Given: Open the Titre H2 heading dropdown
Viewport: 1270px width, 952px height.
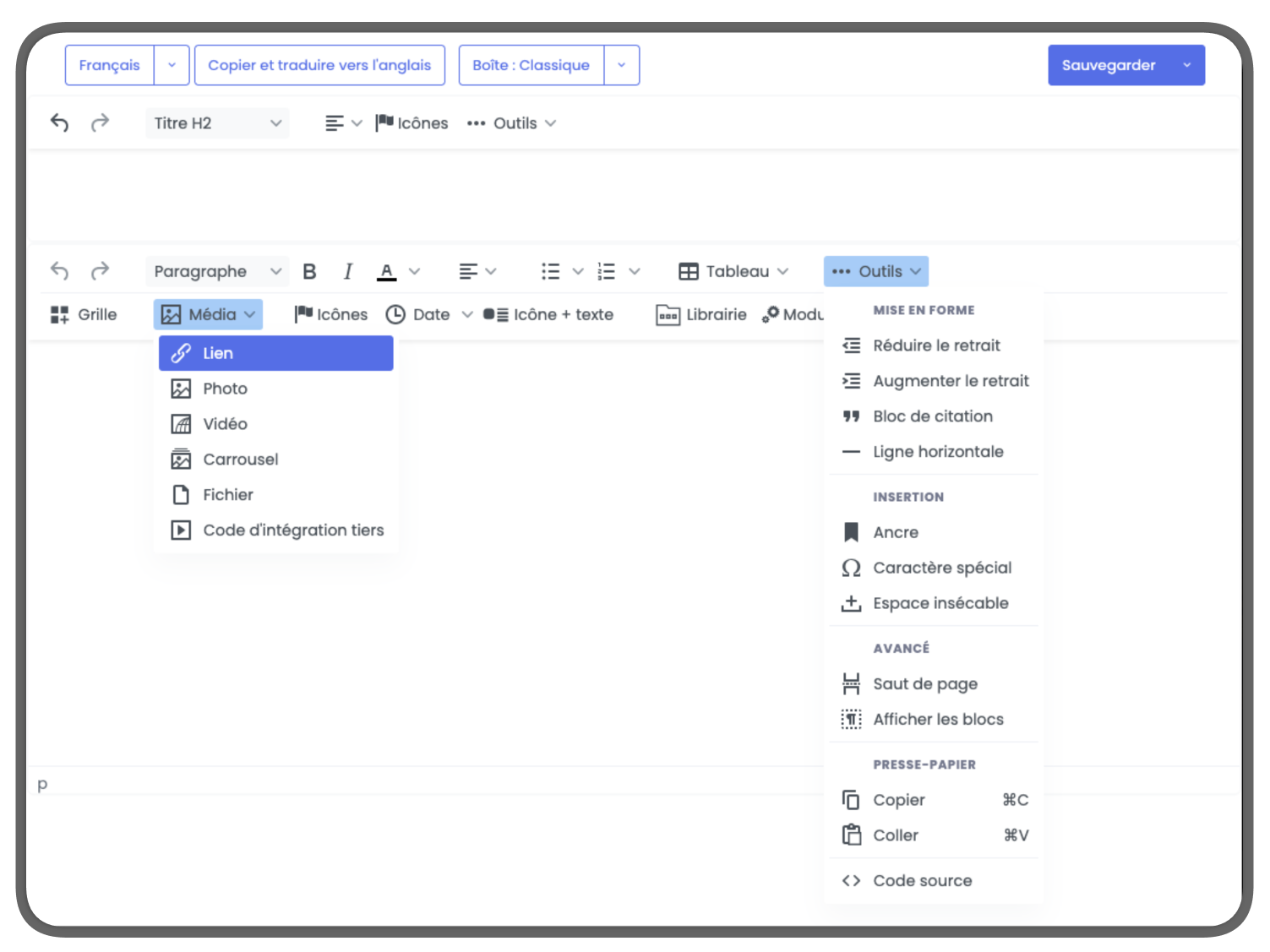Looking at the screenshot, I should 217,123.
